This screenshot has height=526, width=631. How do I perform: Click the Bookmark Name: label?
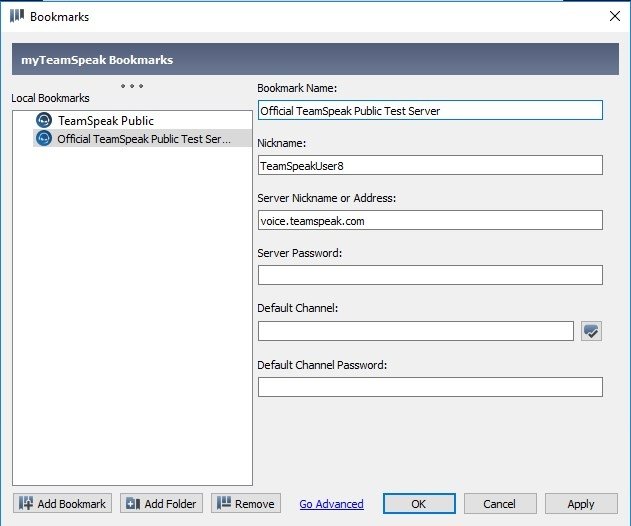297,88
